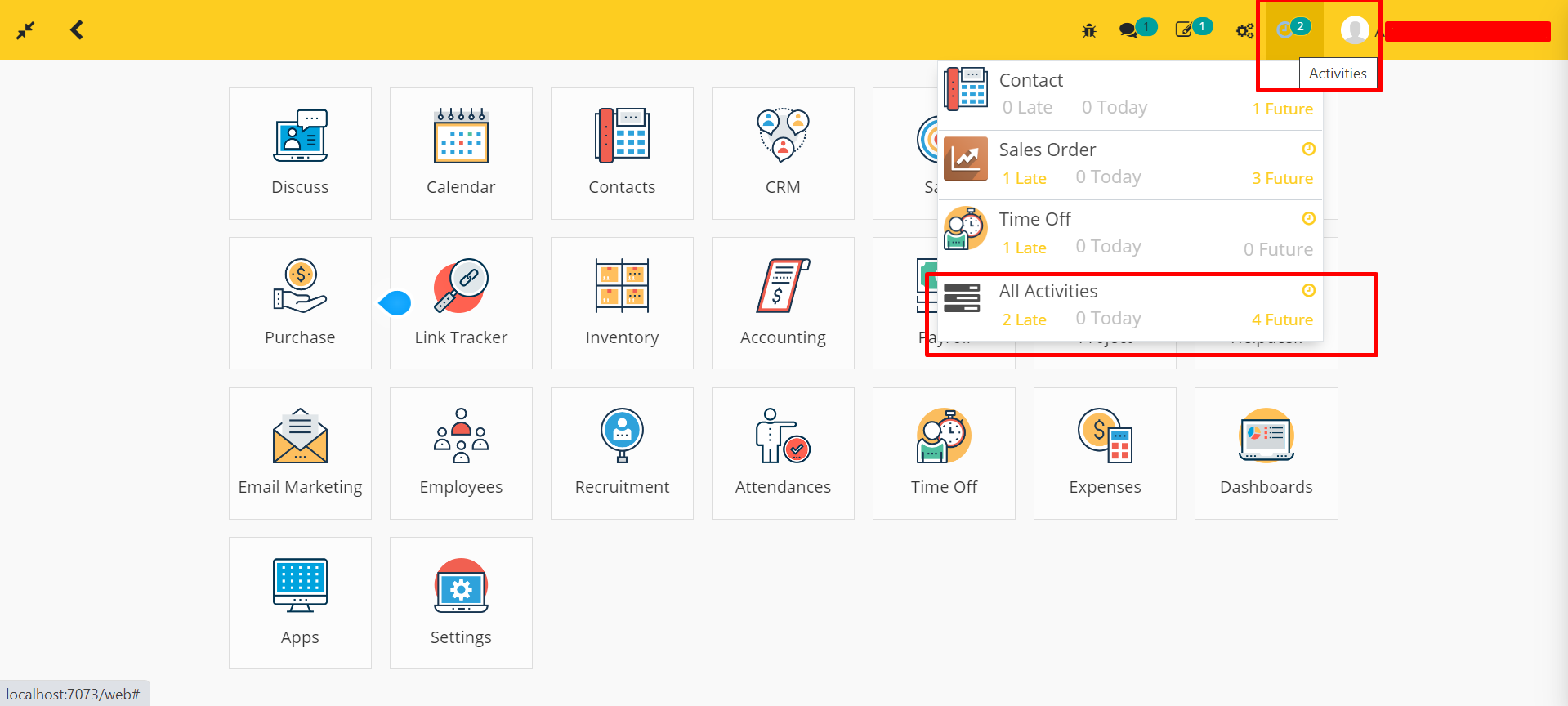Click the Time Off icon in dropdown
1568x706 pixels.
pyautogui.click(x=966, y=227)
